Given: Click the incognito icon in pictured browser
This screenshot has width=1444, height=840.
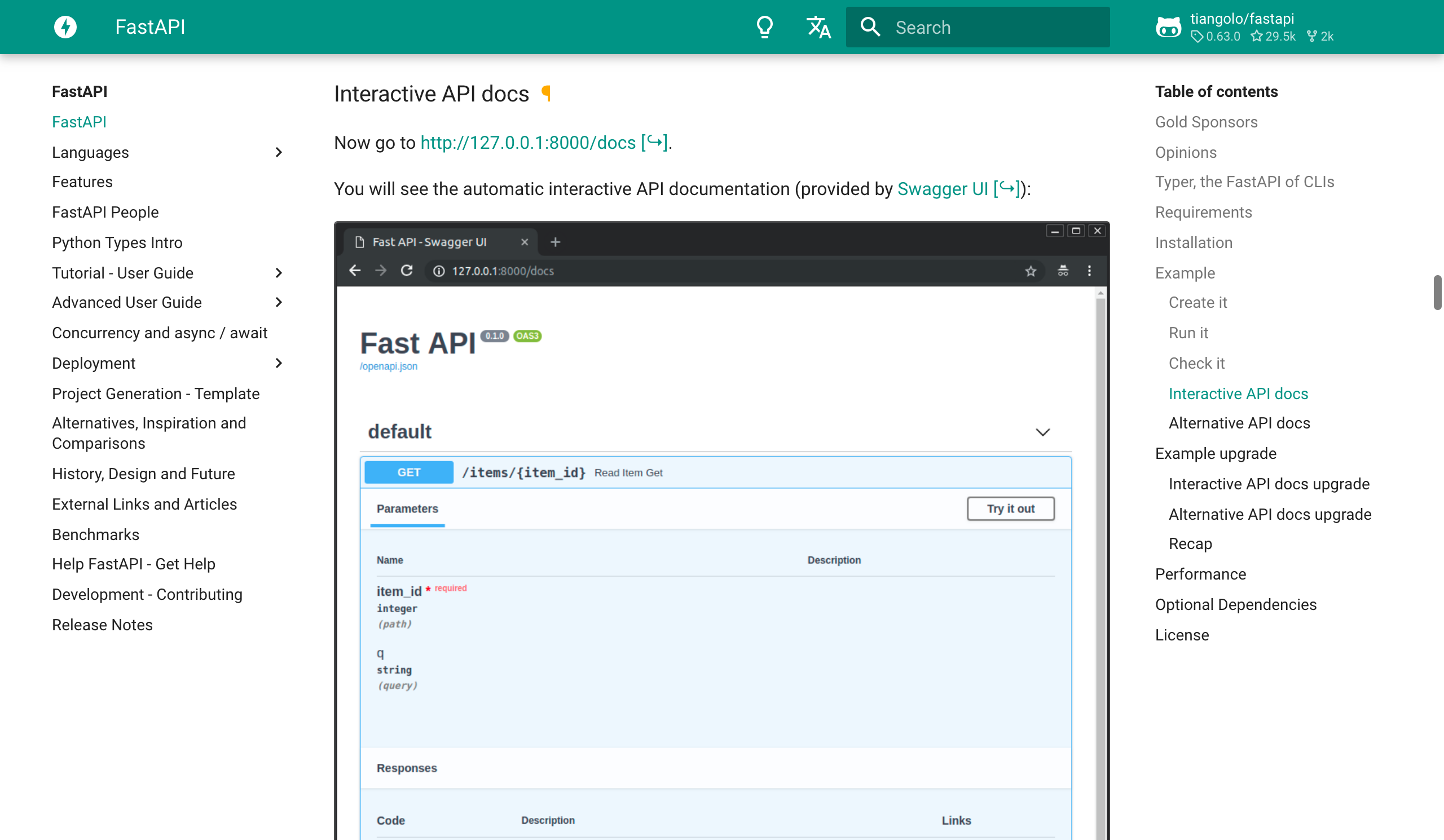Looking at the screenshot, I should (1062, 271).
